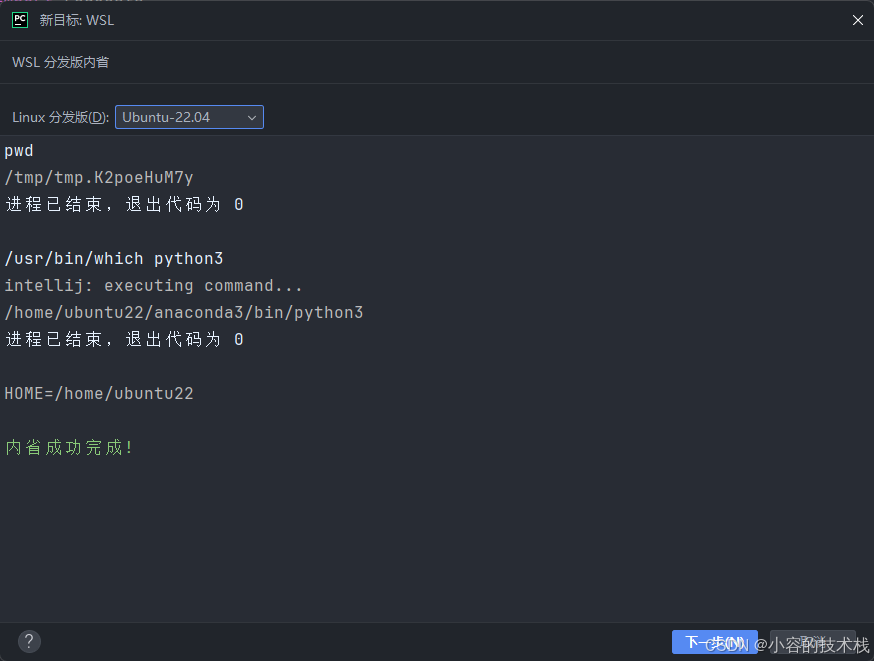Click the 'intellij: executing command...' line
Screen dimensions: 874x661
153,285
